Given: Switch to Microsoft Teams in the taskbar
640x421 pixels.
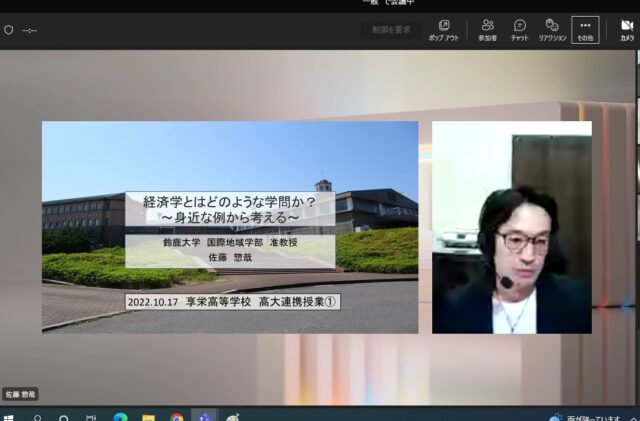Looking at the screenshot, I should pos(204,416).
